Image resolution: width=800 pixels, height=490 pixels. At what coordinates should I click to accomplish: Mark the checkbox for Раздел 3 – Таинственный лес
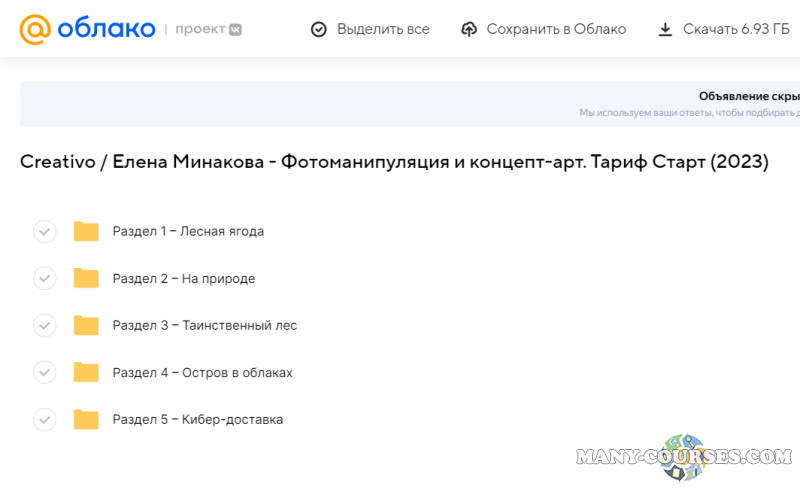tap(45, 326)
